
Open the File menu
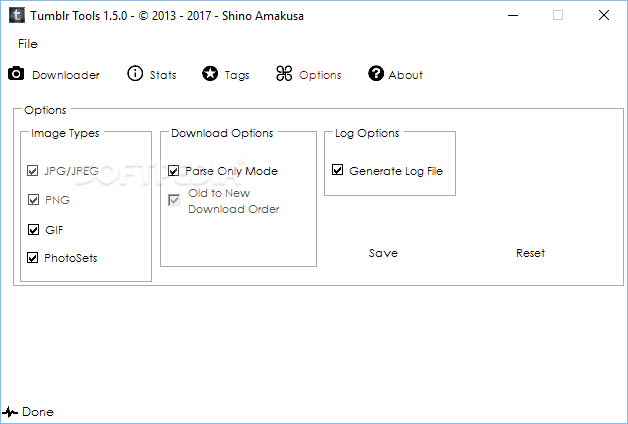tap(28, 44)
